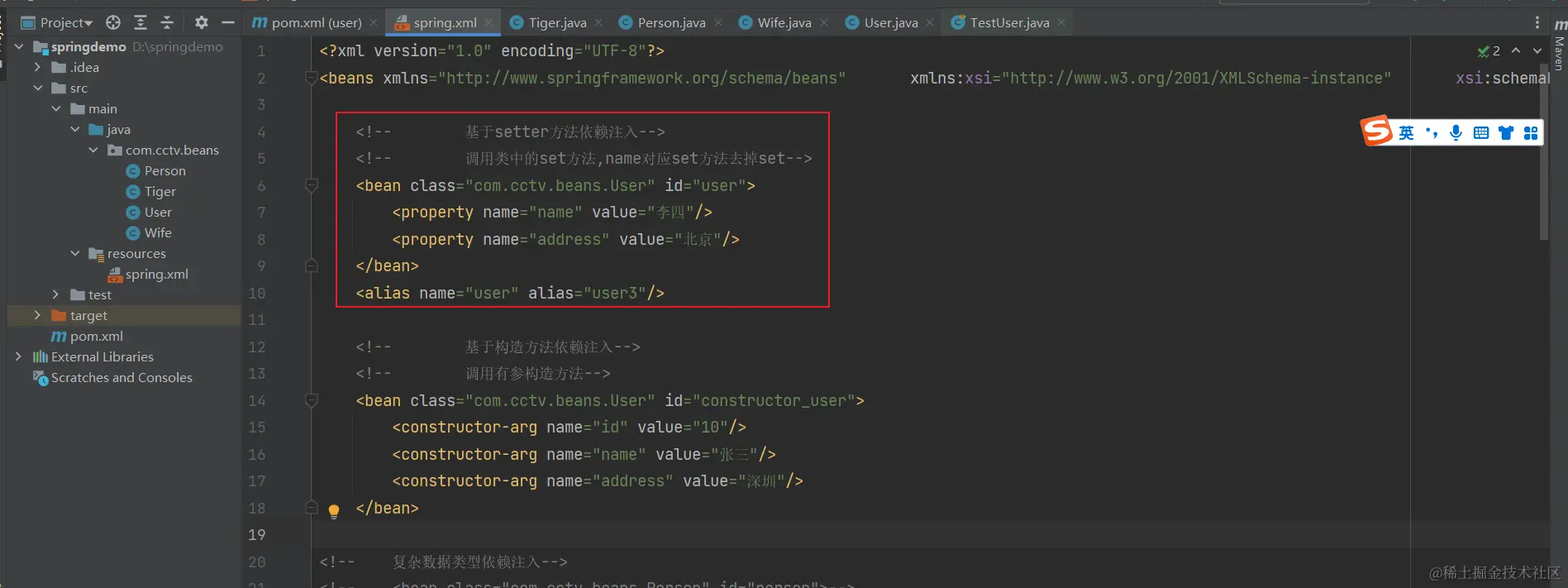Click property name="name" code line

[x=552, y=212]
